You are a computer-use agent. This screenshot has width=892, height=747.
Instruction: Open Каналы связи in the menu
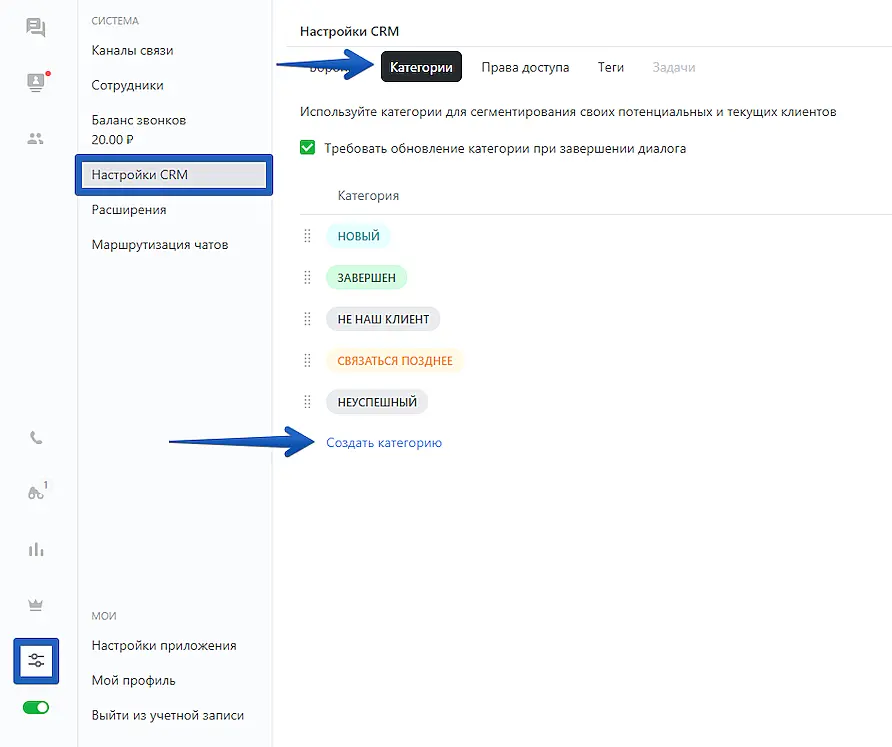pyautogui.click(x=139, y=50)
